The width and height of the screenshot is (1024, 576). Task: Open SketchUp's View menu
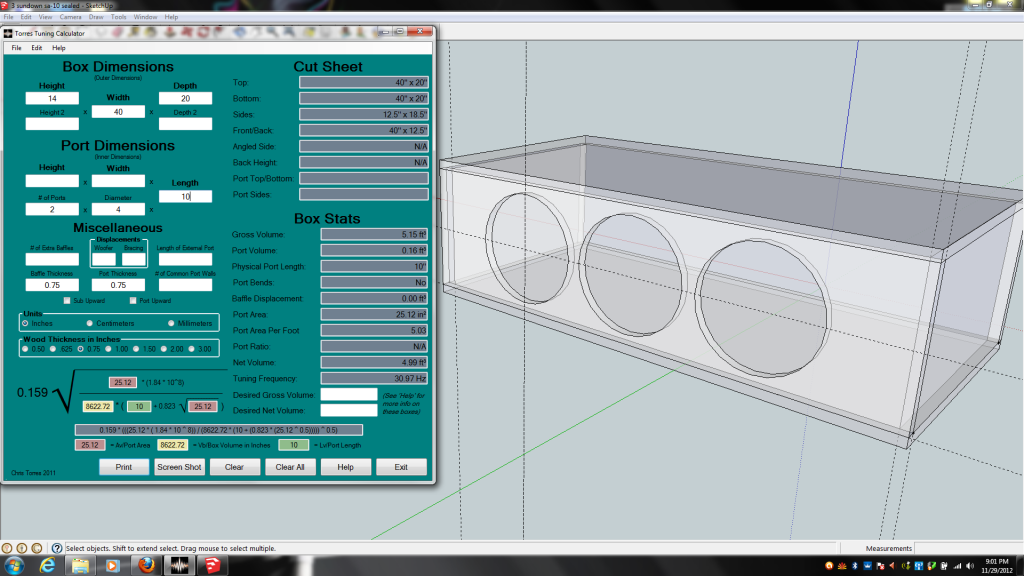(x=45, y=17)
